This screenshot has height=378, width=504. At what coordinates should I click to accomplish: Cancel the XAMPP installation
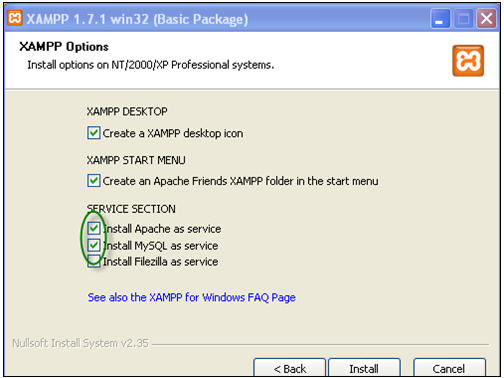tap(449, 368)
